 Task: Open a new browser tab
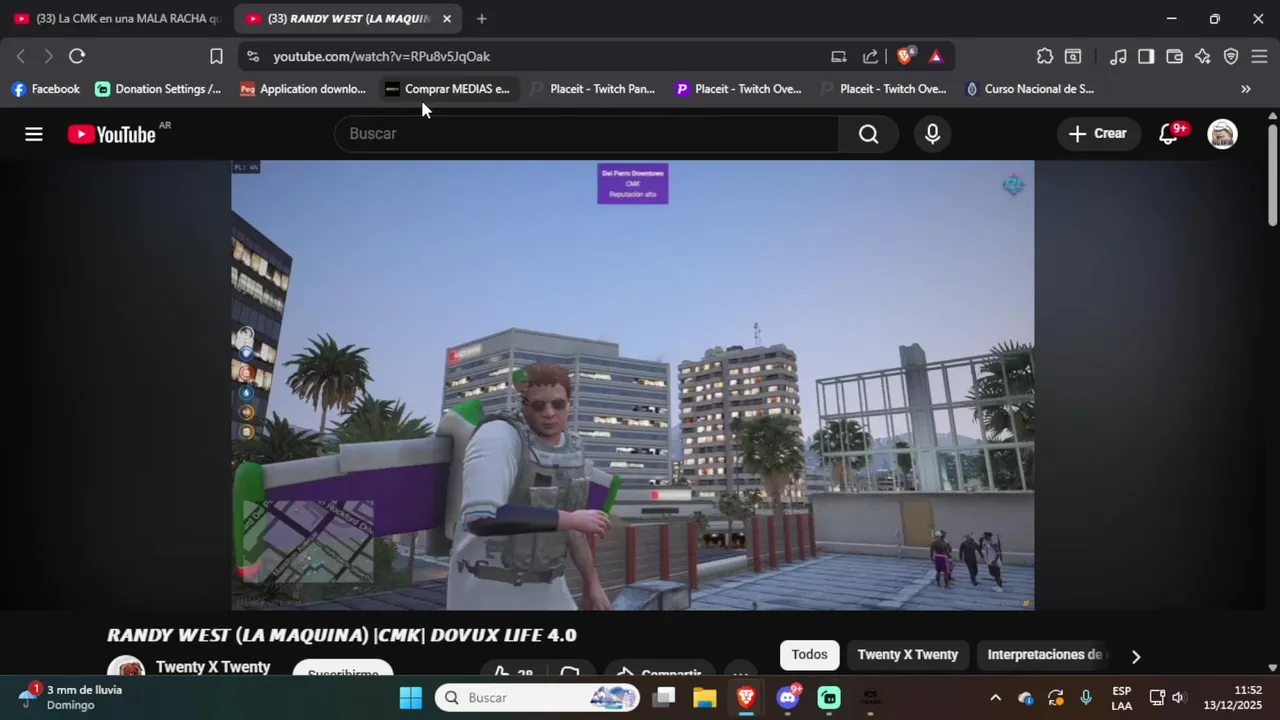[481, 19]
